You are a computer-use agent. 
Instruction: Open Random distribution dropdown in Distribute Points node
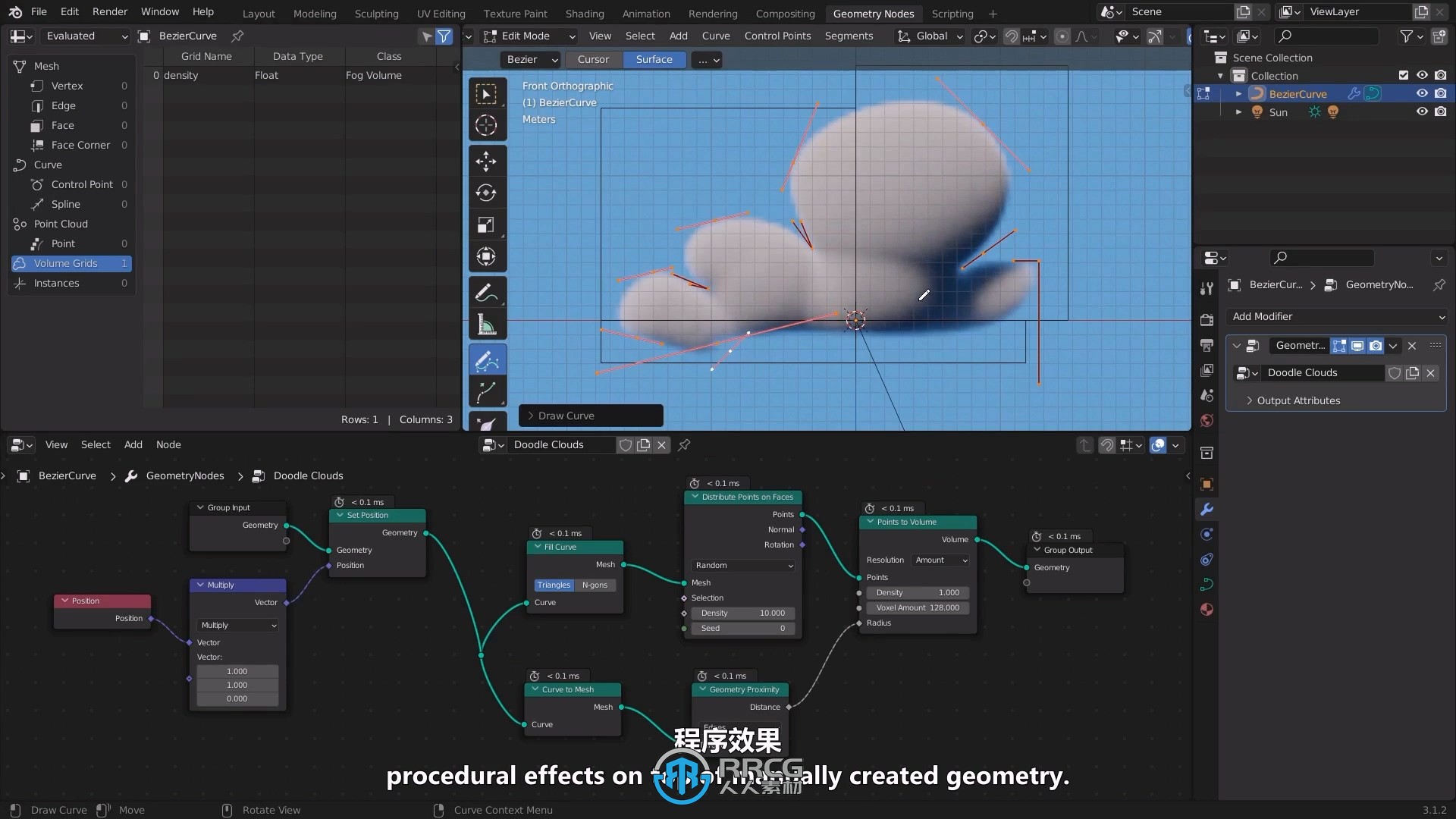tap(743, 566)
